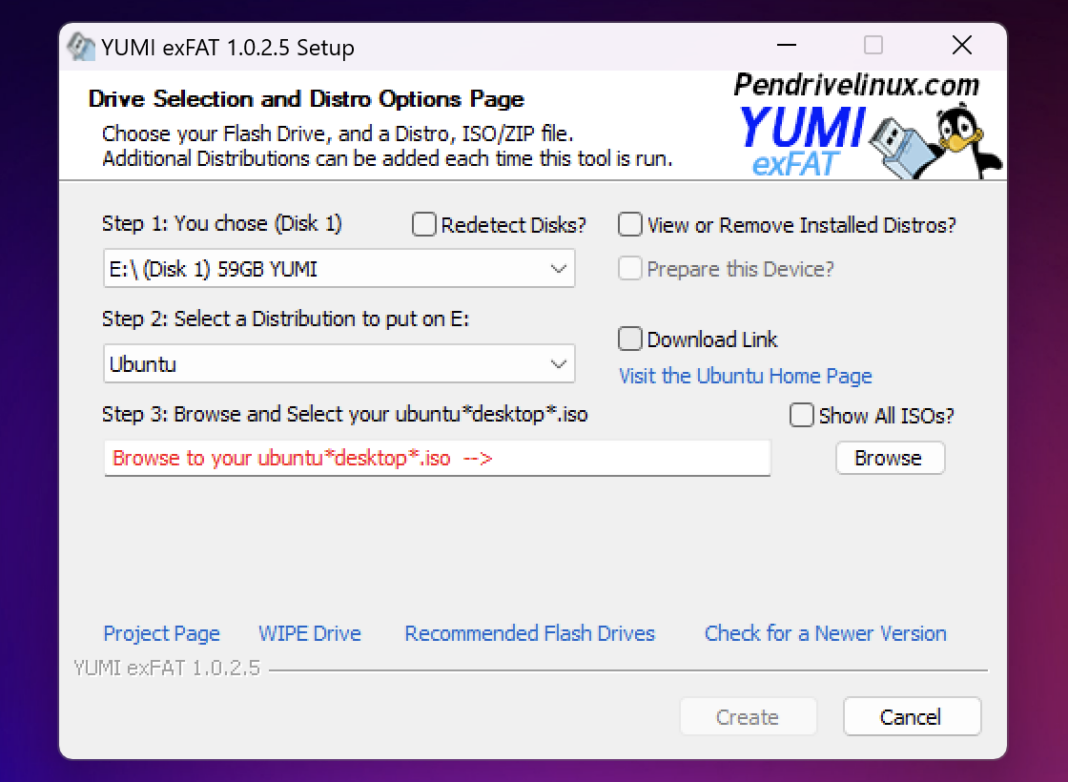Screen dimensions: 1068x782
Task: Click the grayed Prepare this Device checkbox
Action: coord(629,268)
